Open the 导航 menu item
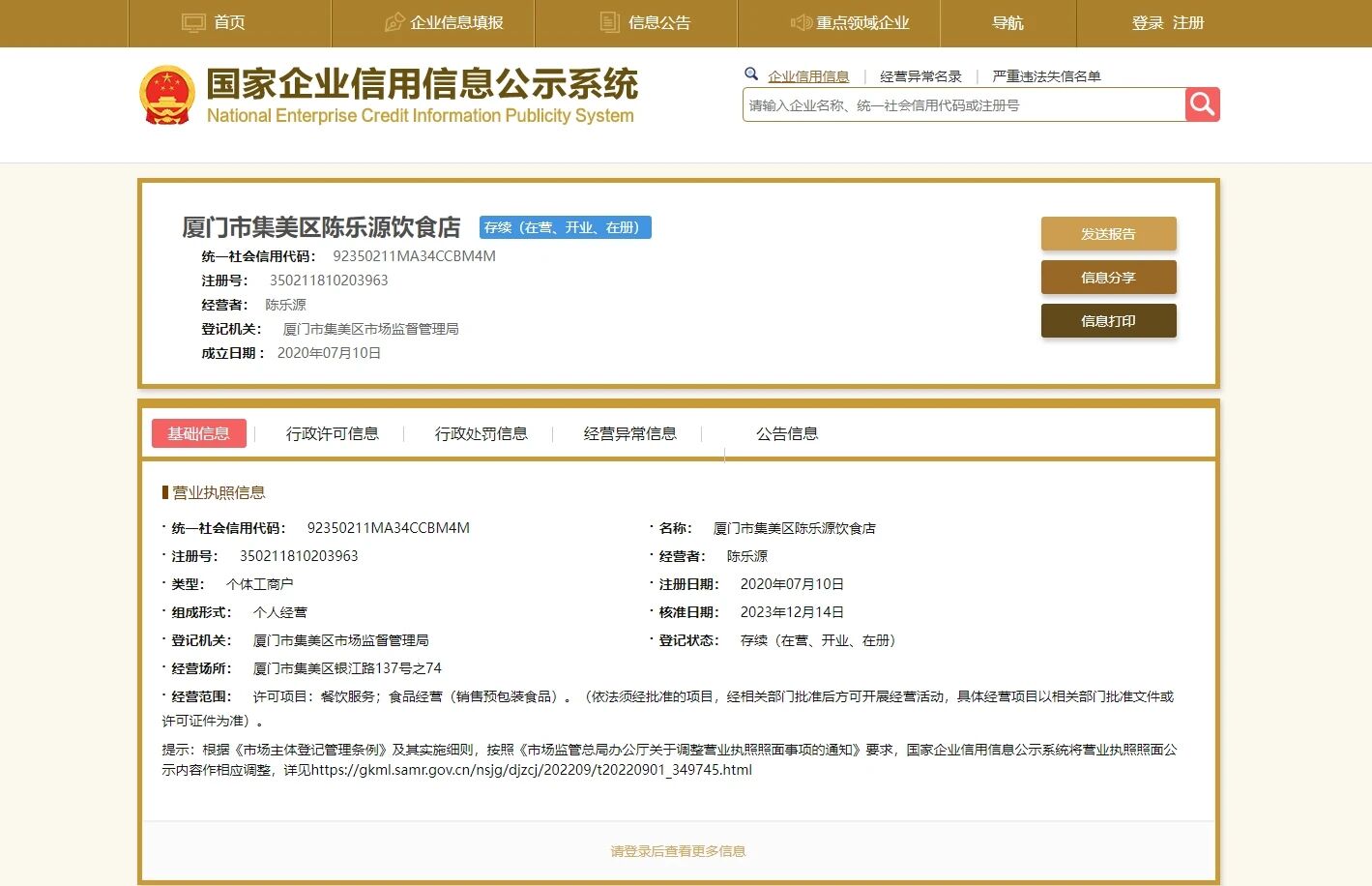 pyautogui.click(x=1007, y=22)
